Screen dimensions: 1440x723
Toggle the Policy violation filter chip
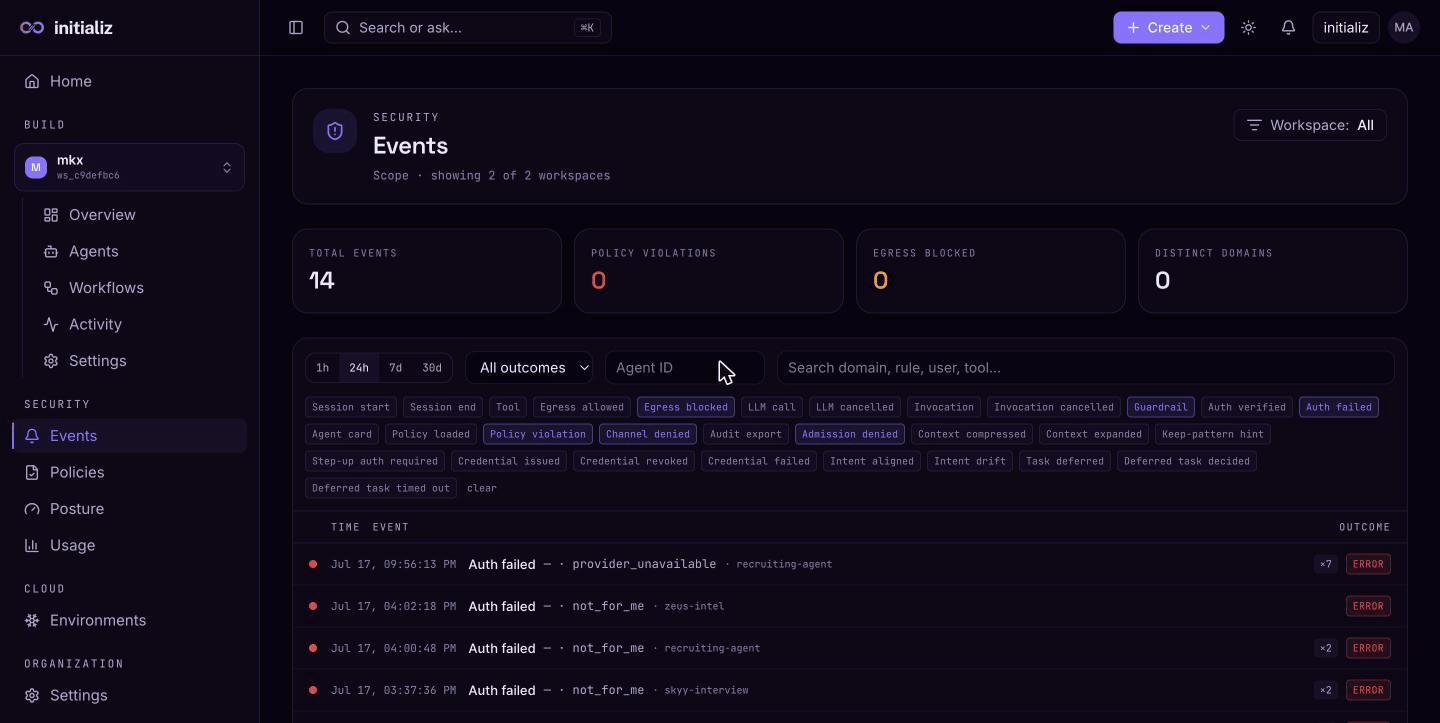538,434
